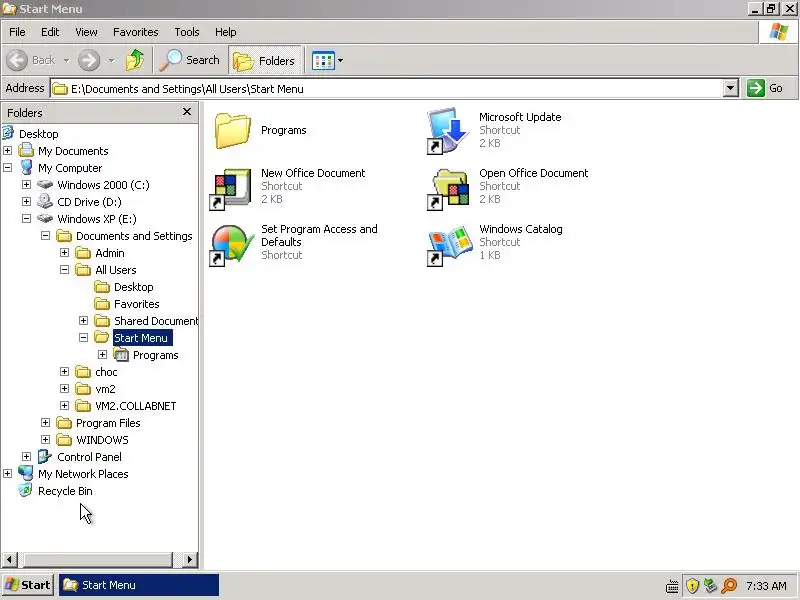Select the Favorites folder in tree
Image resolution: width=800 pixels, height=600 pixels.
pos(137,304)
